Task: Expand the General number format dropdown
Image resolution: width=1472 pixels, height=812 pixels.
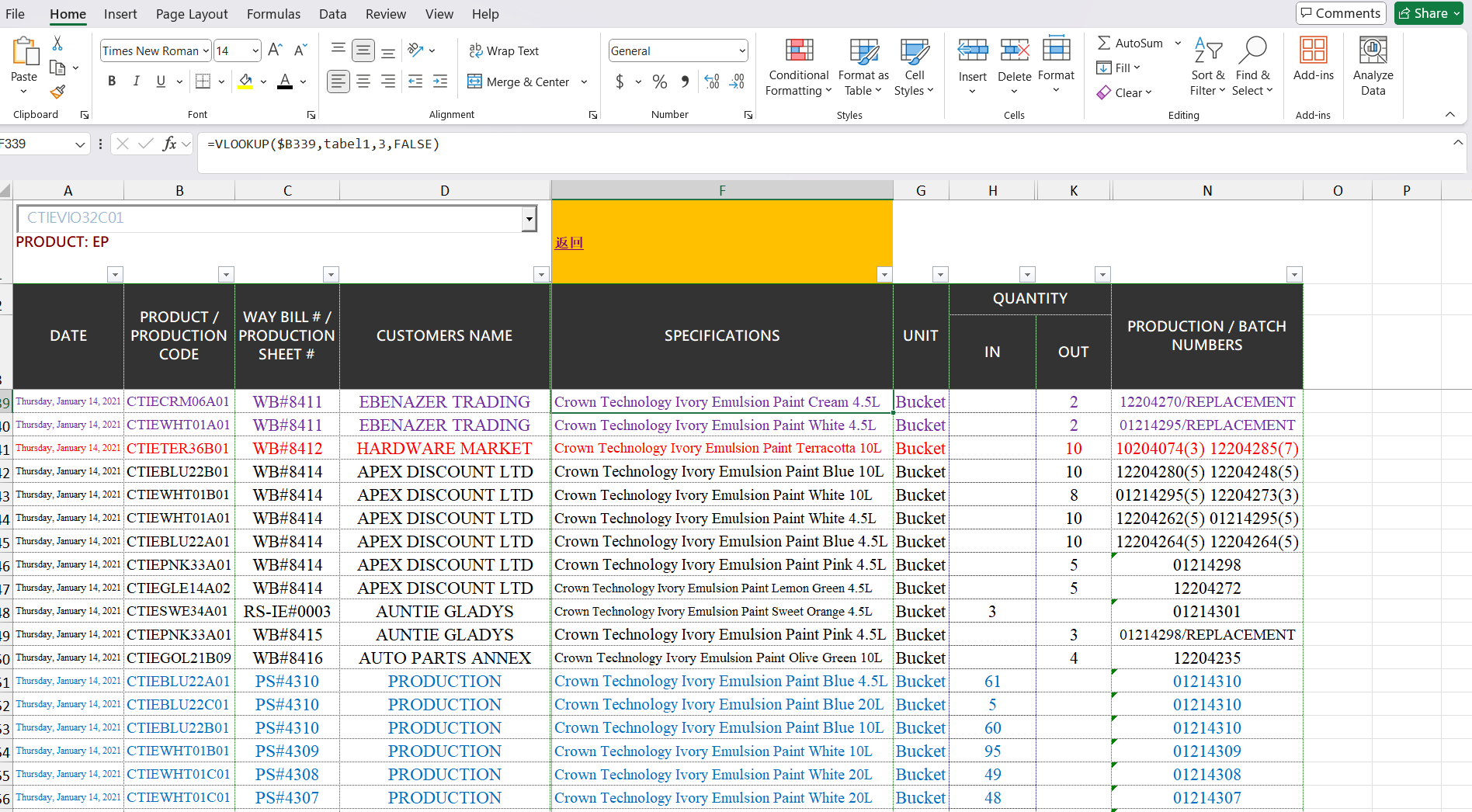Action: pyautogui.click(x=741, y=51)
